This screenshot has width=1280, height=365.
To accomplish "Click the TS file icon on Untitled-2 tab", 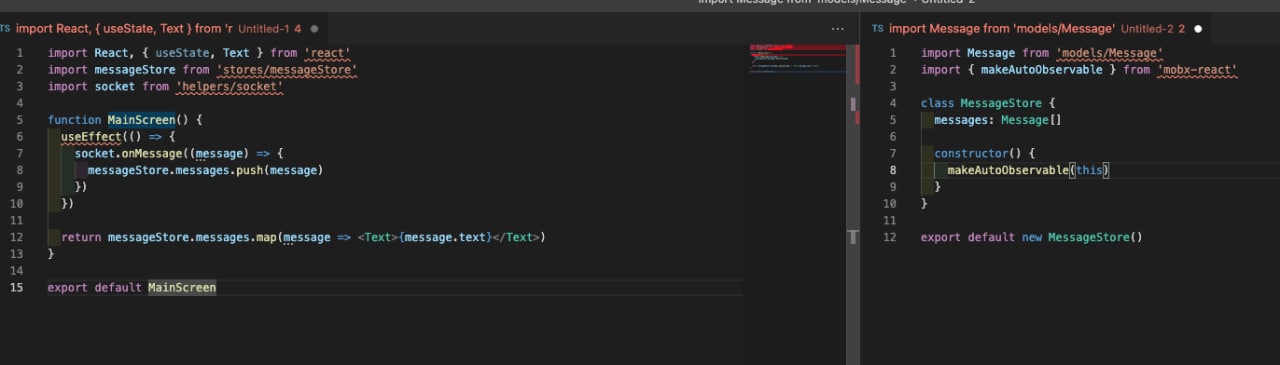I will click(x=878, y=29).
